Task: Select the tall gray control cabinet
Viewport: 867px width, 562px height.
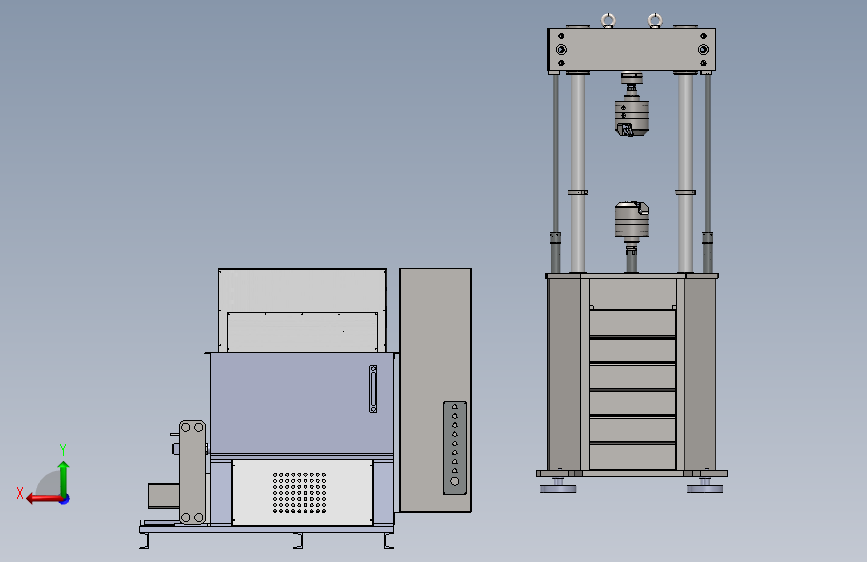Action: (x=436, y=391)
